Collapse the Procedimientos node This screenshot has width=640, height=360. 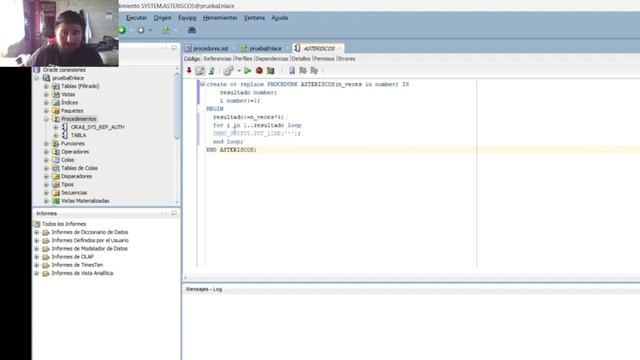pos(46,119)
